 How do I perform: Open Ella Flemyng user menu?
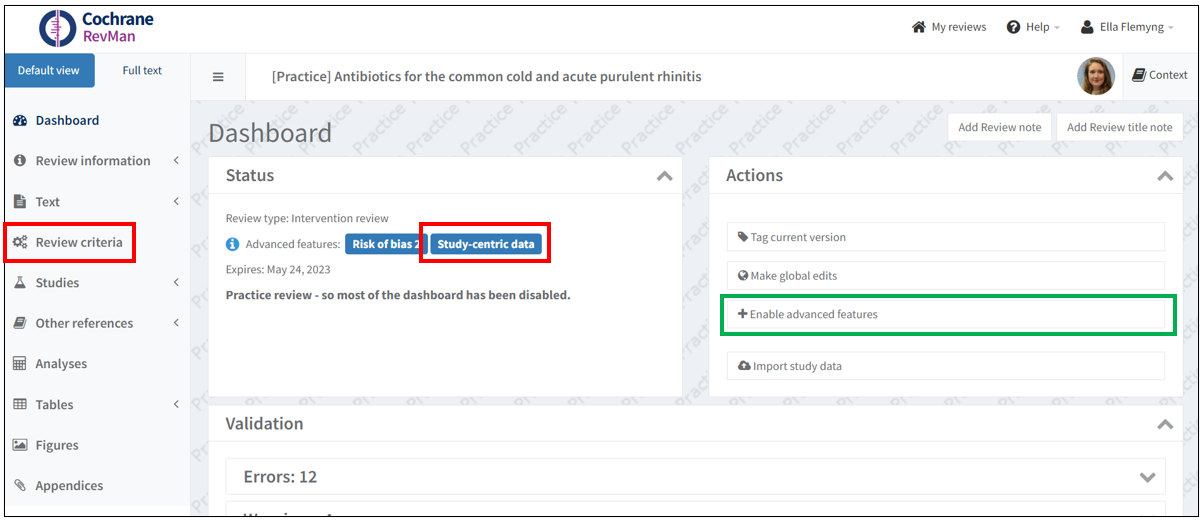pyautogui.click(x=1128, y=27)
